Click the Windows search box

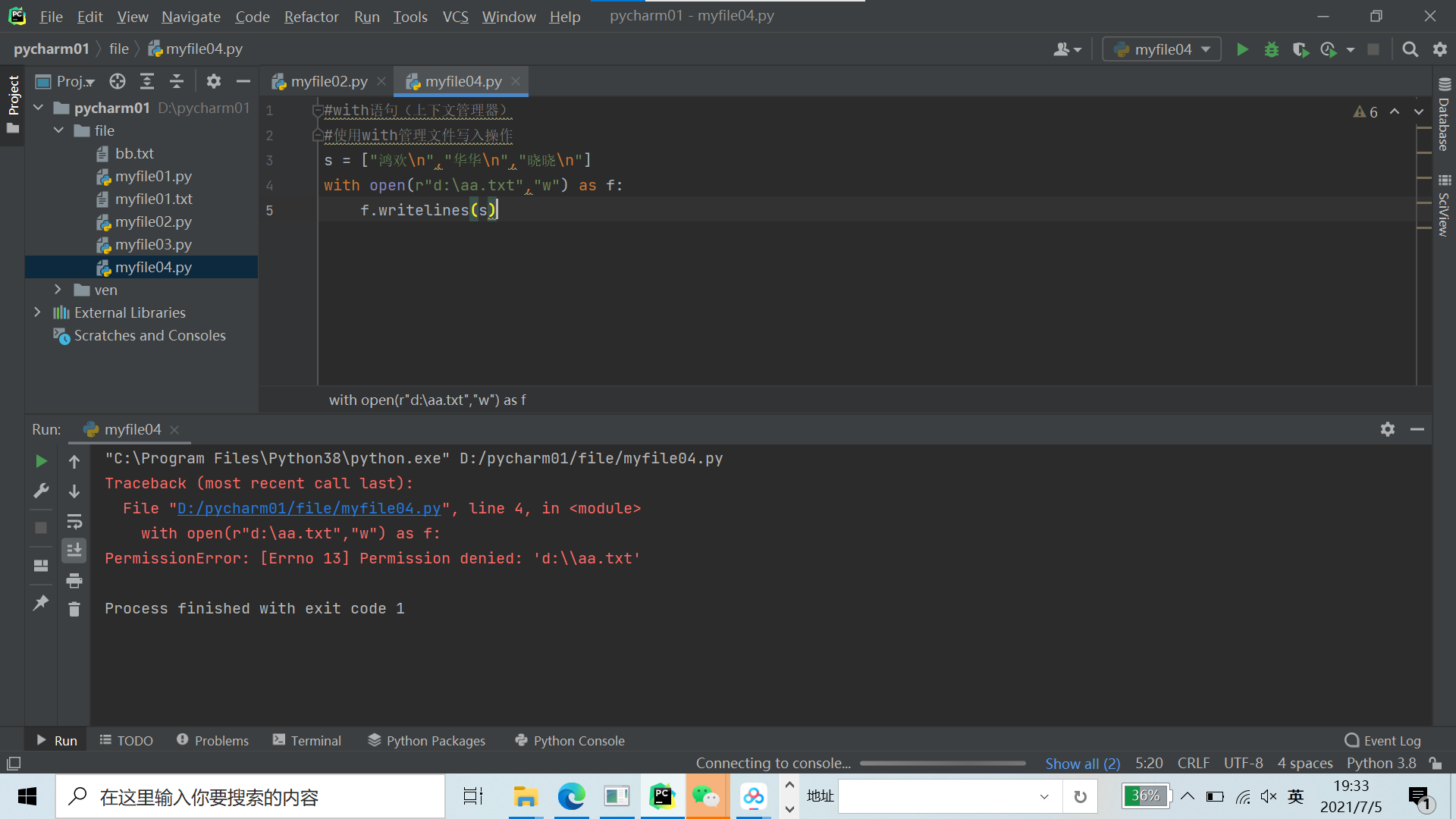pos(250,796)
